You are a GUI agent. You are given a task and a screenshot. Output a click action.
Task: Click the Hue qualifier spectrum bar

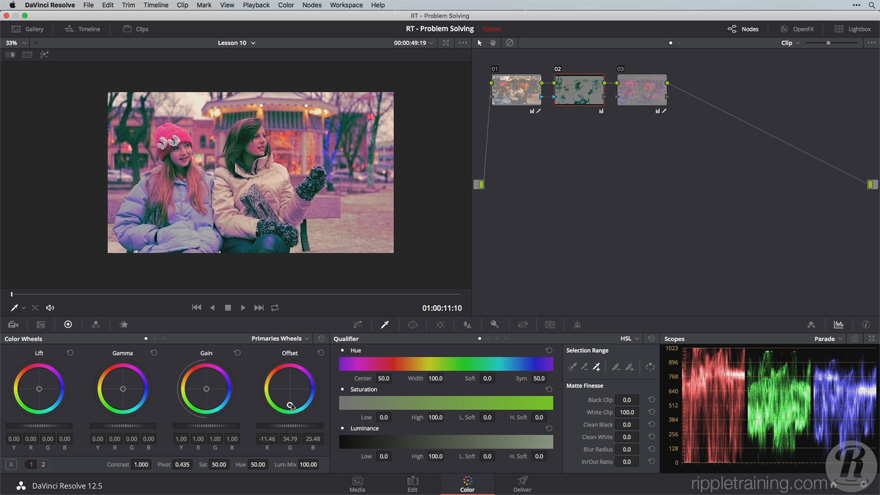tap(446, 364)
